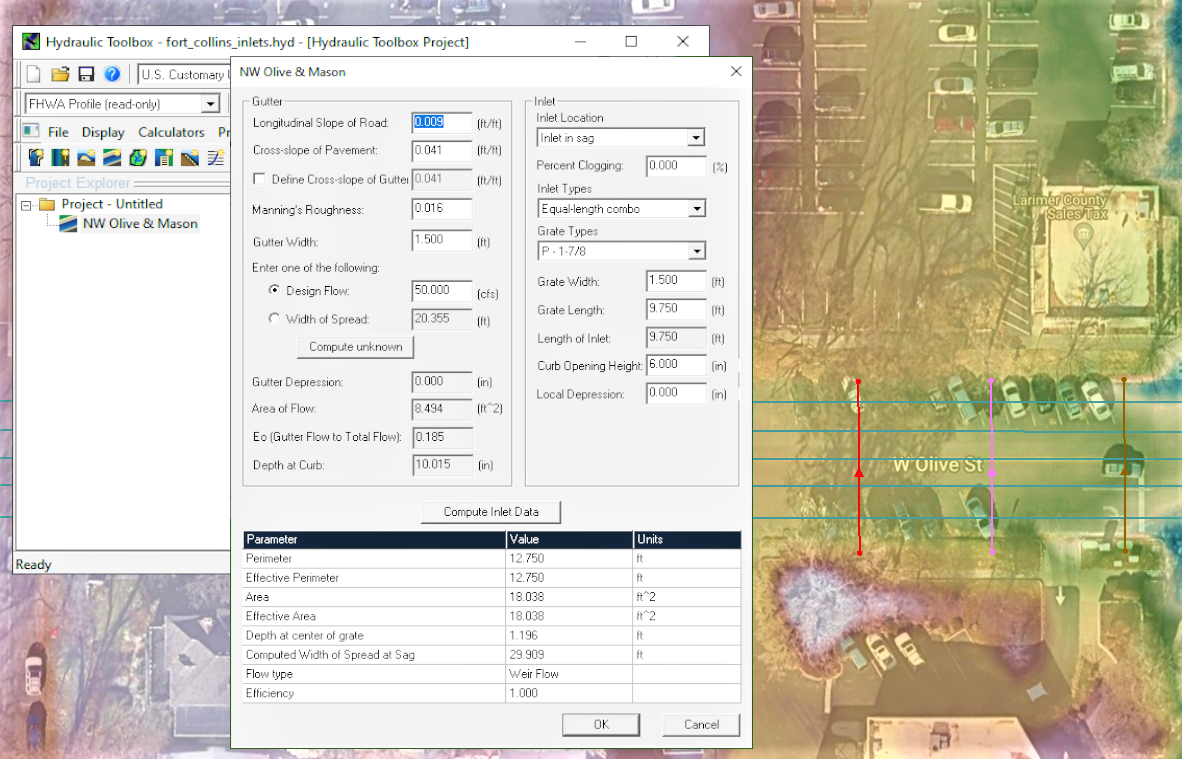Open the Hydraulic Toolbox help

[x=112, y=73]
